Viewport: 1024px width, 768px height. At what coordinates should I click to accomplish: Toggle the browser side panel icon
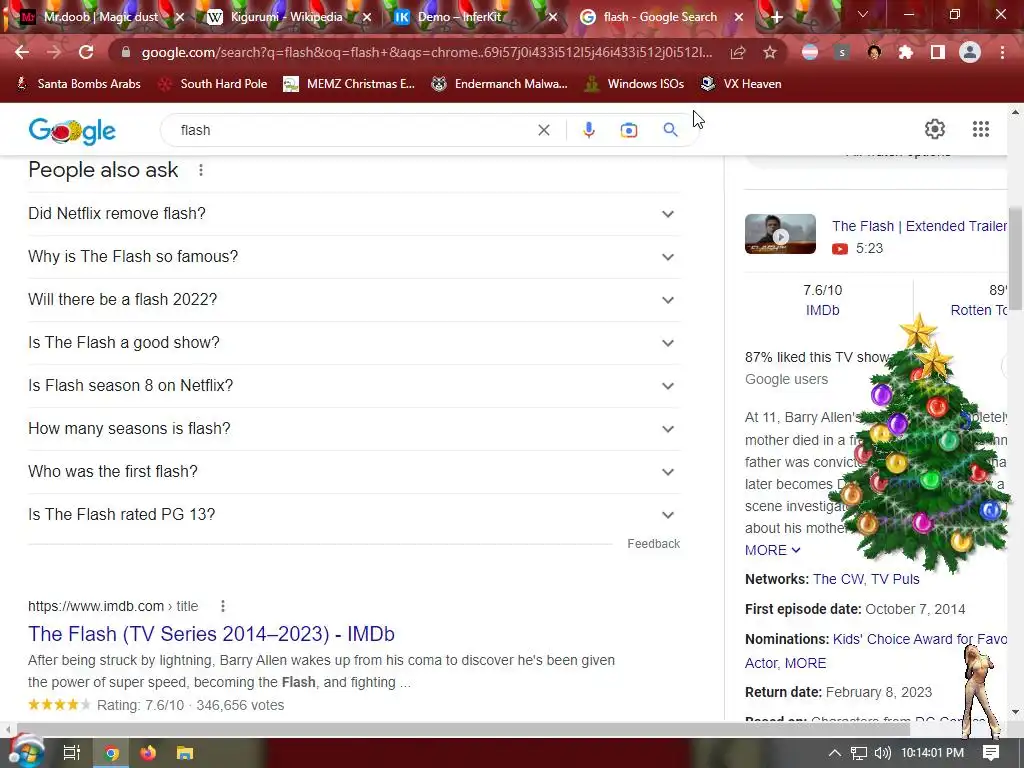pyautogui.click(x=938, y=52)
